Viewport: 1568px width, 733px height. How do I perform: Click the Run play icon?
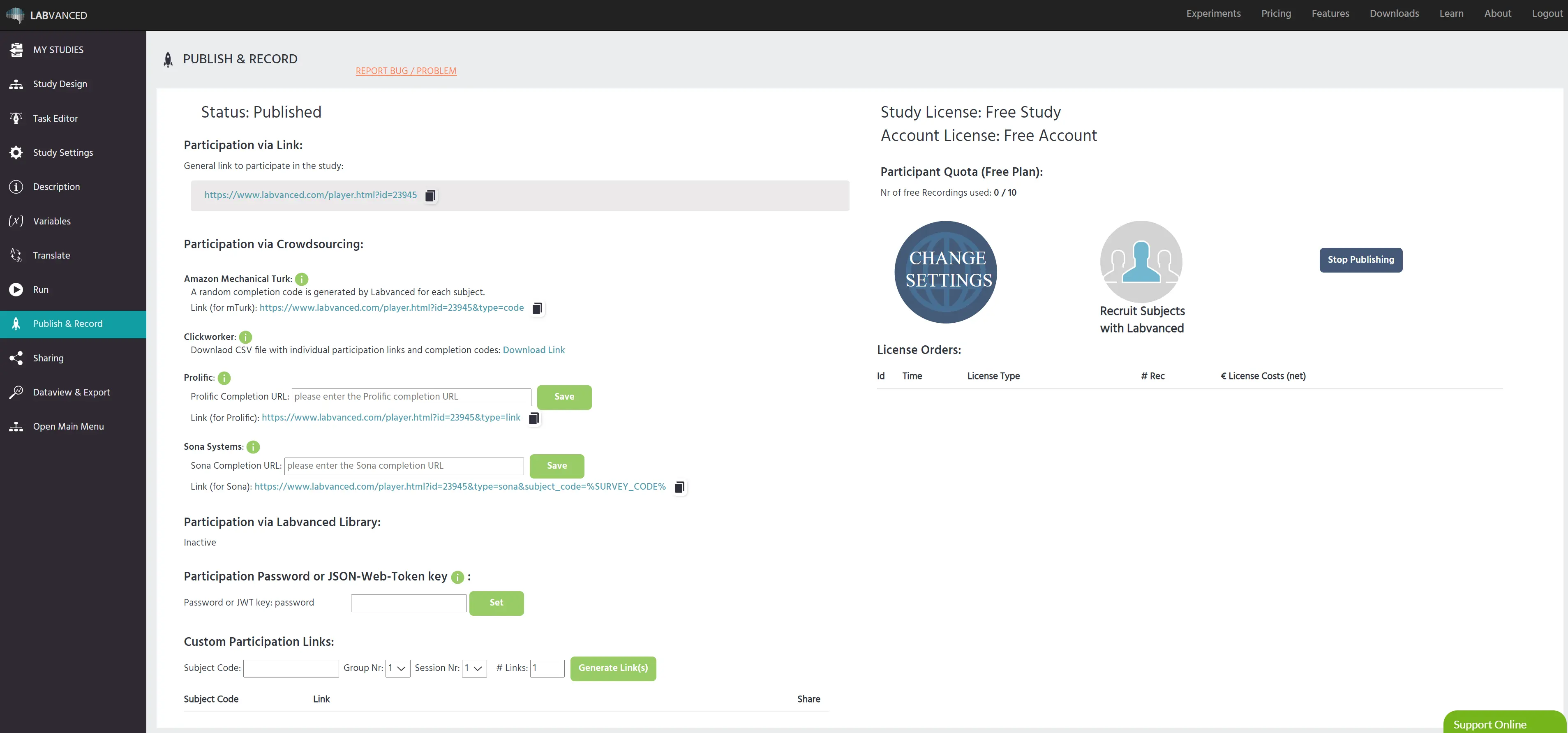coord(16,289)
